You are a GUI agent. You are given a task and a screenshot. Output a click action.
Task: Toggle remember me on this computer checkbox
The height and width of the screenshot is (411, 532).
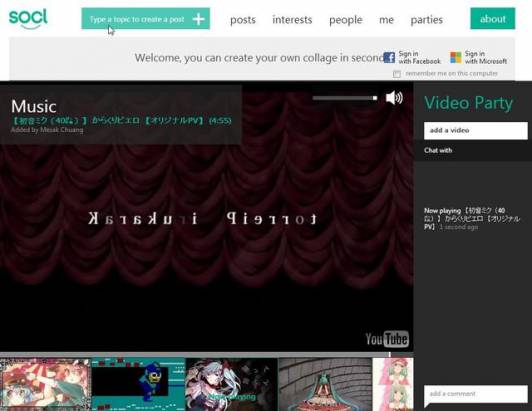(x=397, y=74)
